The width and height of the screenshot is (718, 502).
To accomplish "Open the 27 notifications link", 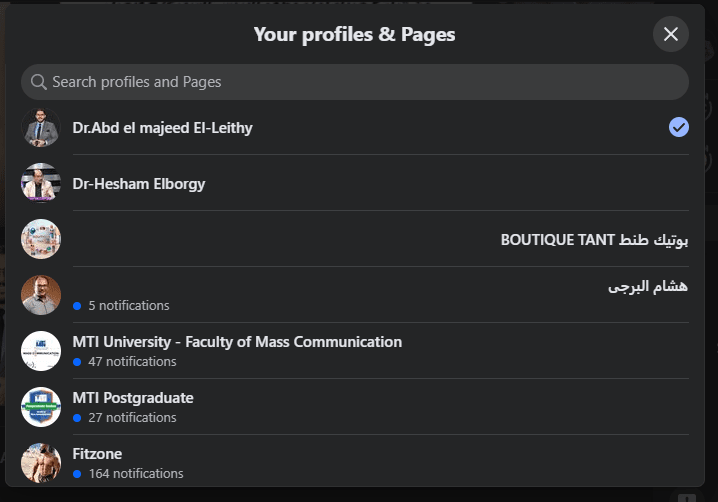I will pos(132,417).
